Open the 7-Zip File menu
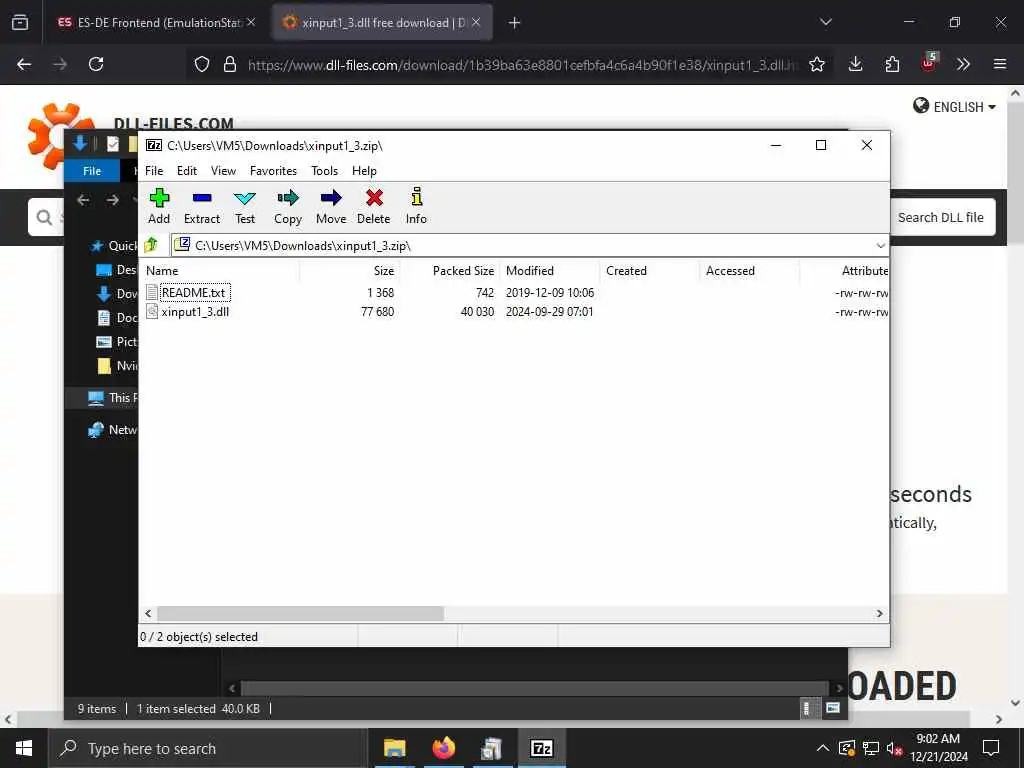1024x768 pixels. pyautogui.click(x=154, y=170)
